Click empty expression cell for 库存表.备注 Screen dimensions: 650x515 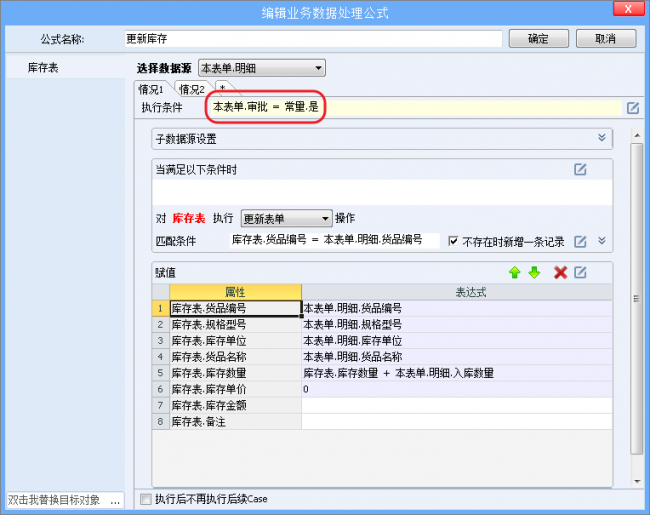(x=457, y=422)
